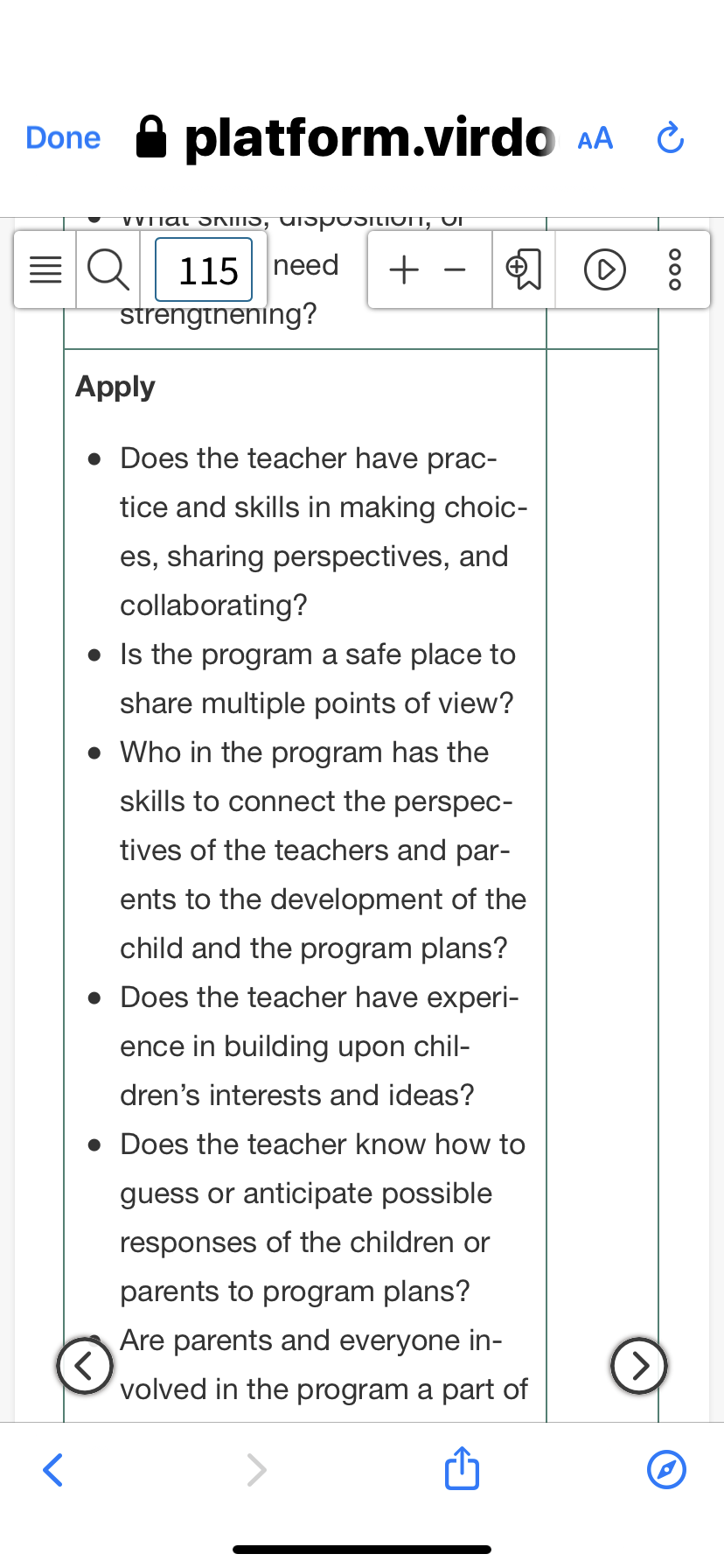Add a bookmark with the bookmark icon
This screenshot has width=724, height=1568.
[524, 269]
